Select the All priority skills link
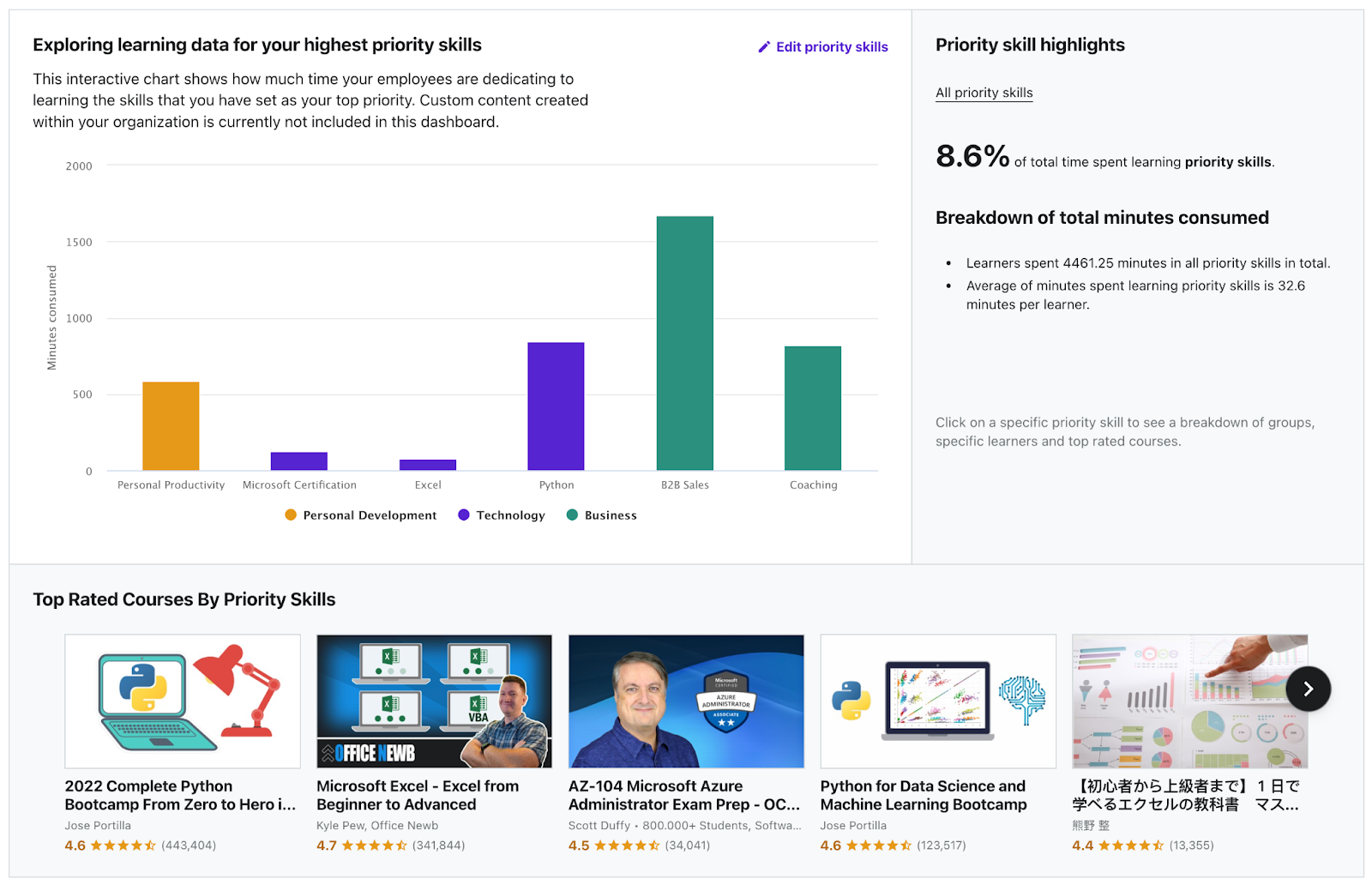Screen dimensions: 1372x885 pyautogui.click(x=984, y=93)
